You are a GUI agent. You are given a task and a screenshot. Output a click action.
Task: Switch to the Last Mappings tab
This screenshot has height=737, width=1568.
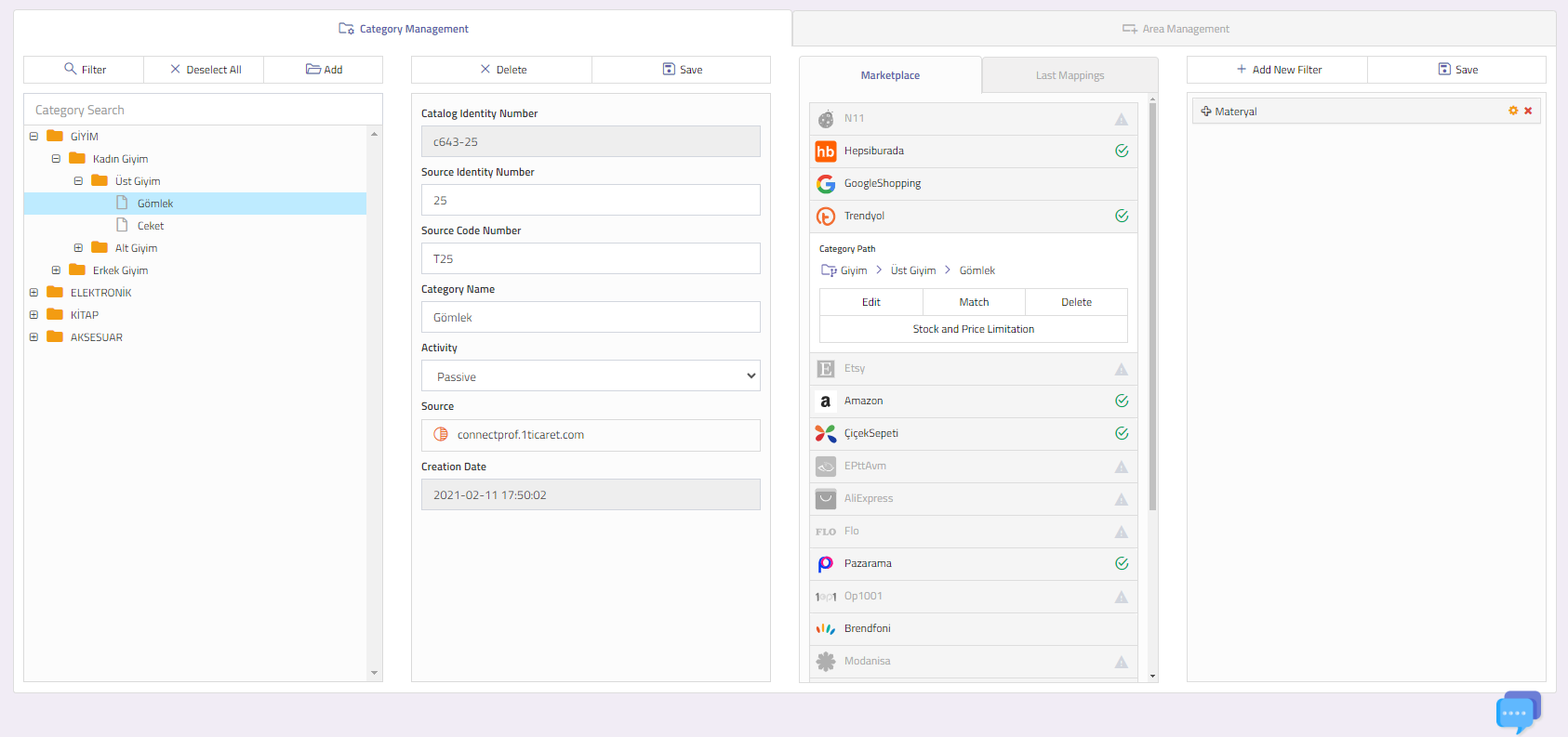click(1070, 75)
